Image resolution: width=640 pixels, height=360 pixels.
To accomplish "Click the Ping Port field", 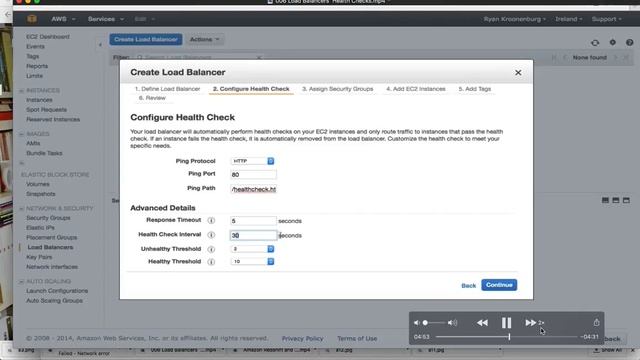I will [253, 175].
